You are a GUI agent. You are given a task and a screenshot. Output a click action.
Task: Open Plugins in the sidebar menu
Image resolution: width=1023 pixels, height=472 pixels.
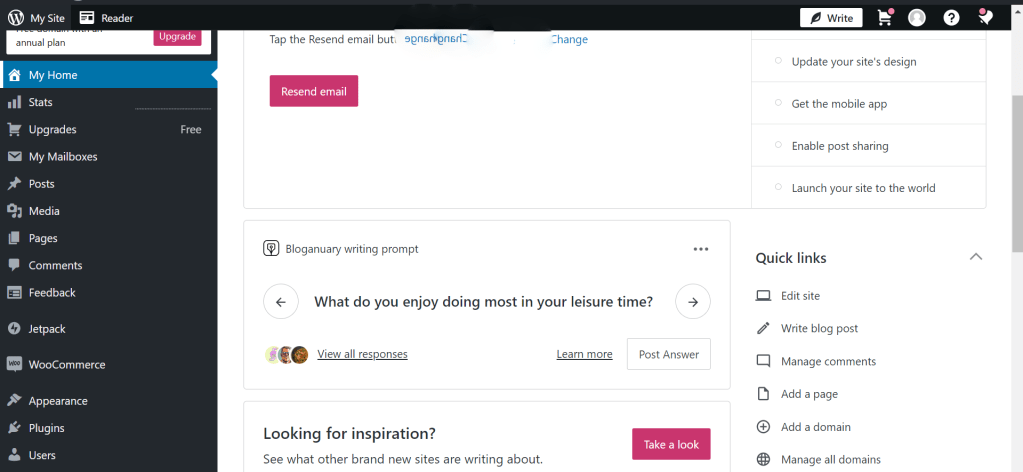pos(46,428)
